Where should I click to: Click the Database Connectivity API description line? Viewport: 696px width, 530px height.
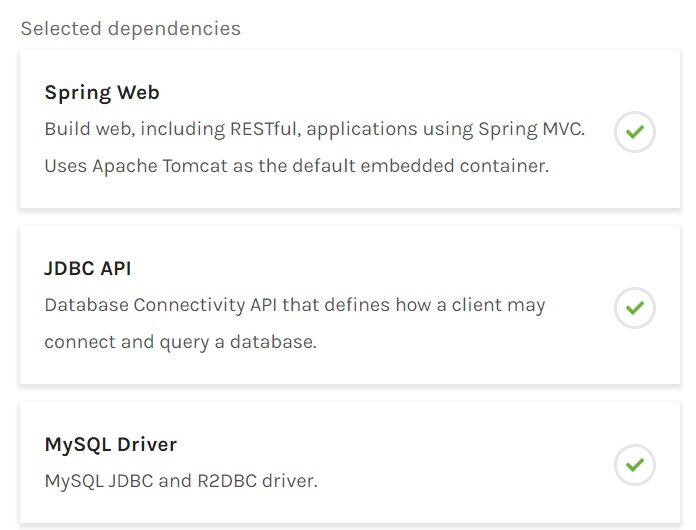(295, 305)
